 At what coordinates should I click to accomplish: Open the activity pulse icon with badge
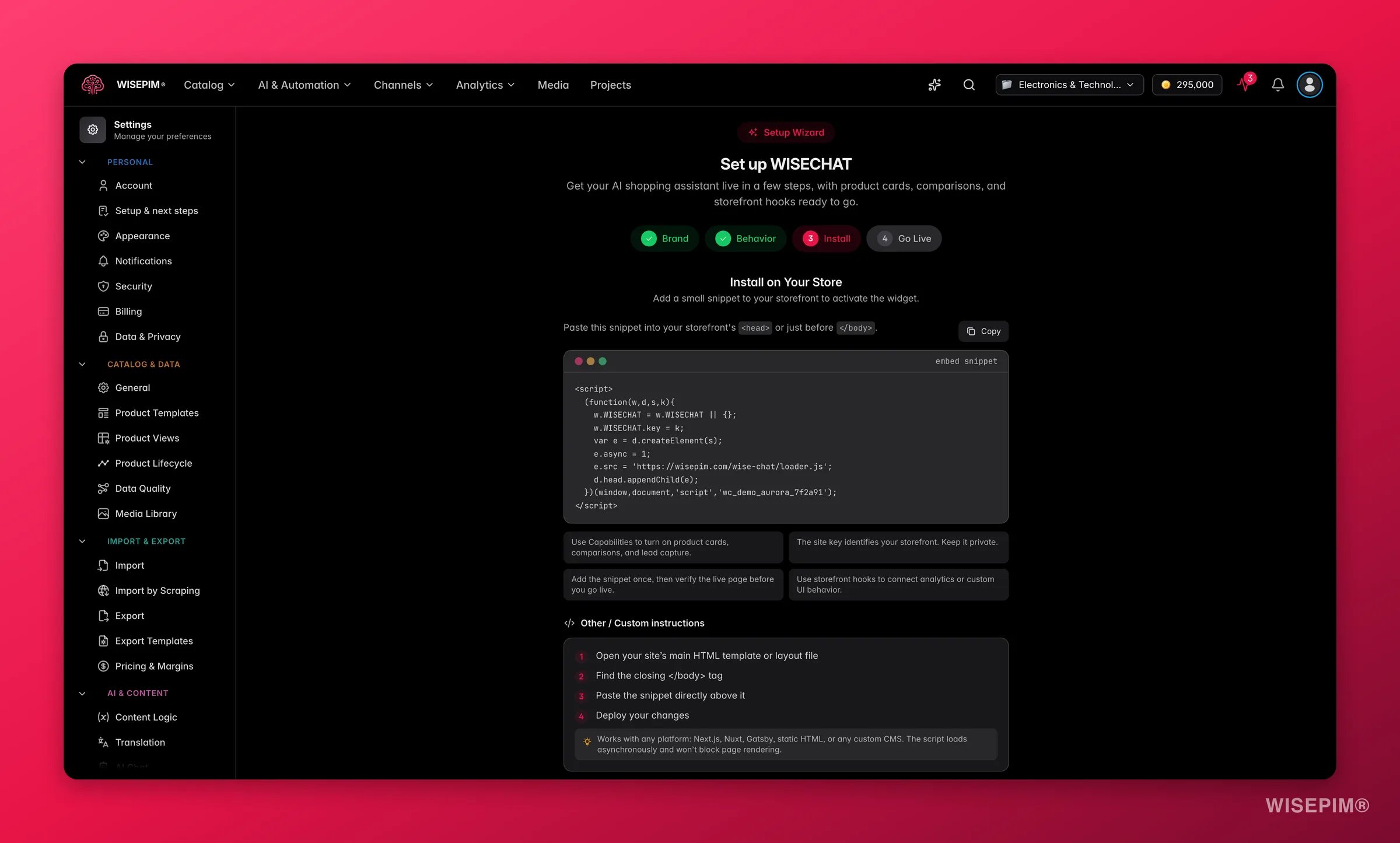[1245, 83]
